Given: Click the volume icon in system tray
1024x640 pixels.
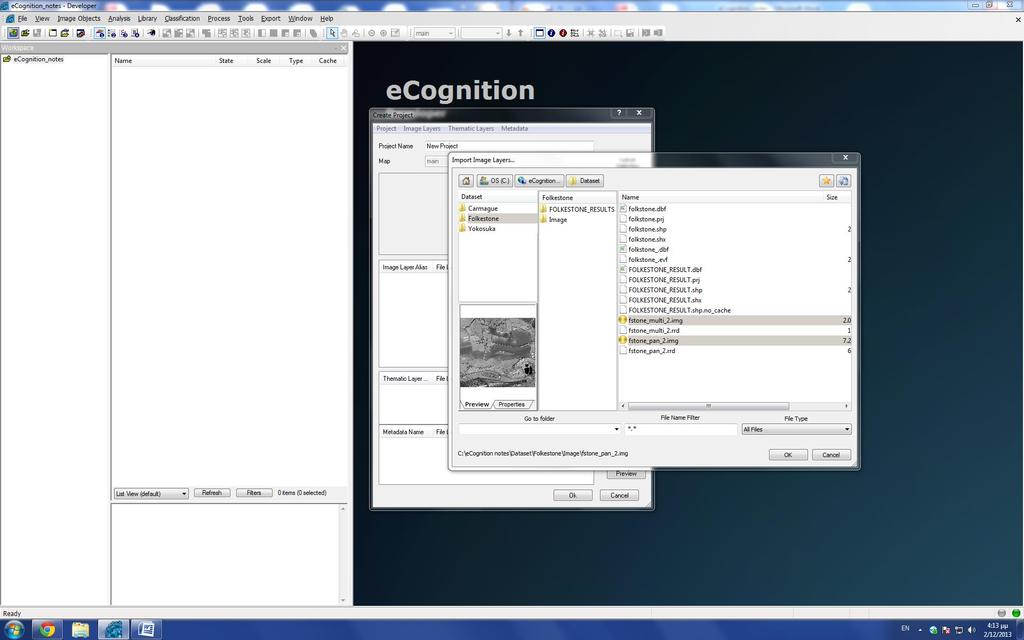Looking at the screenshot, I should [971, 630].
